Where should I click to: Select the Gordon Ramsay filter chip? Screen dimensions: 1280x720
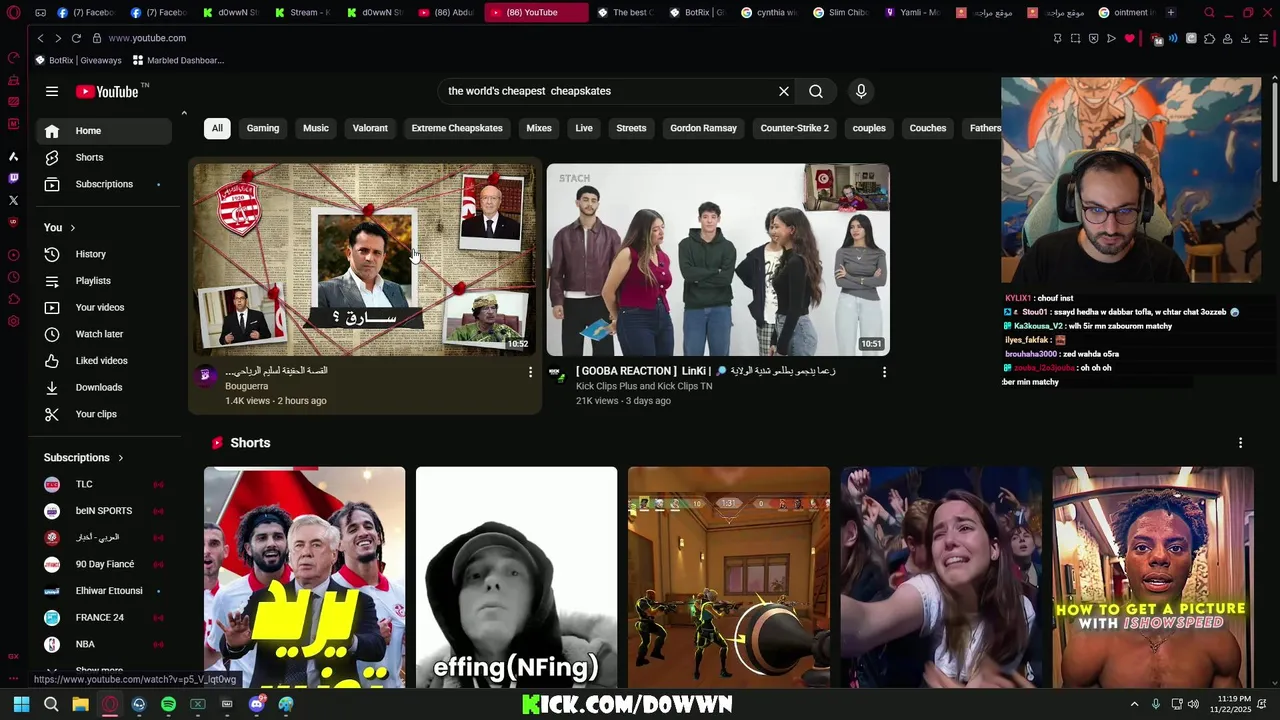(703, 128)
